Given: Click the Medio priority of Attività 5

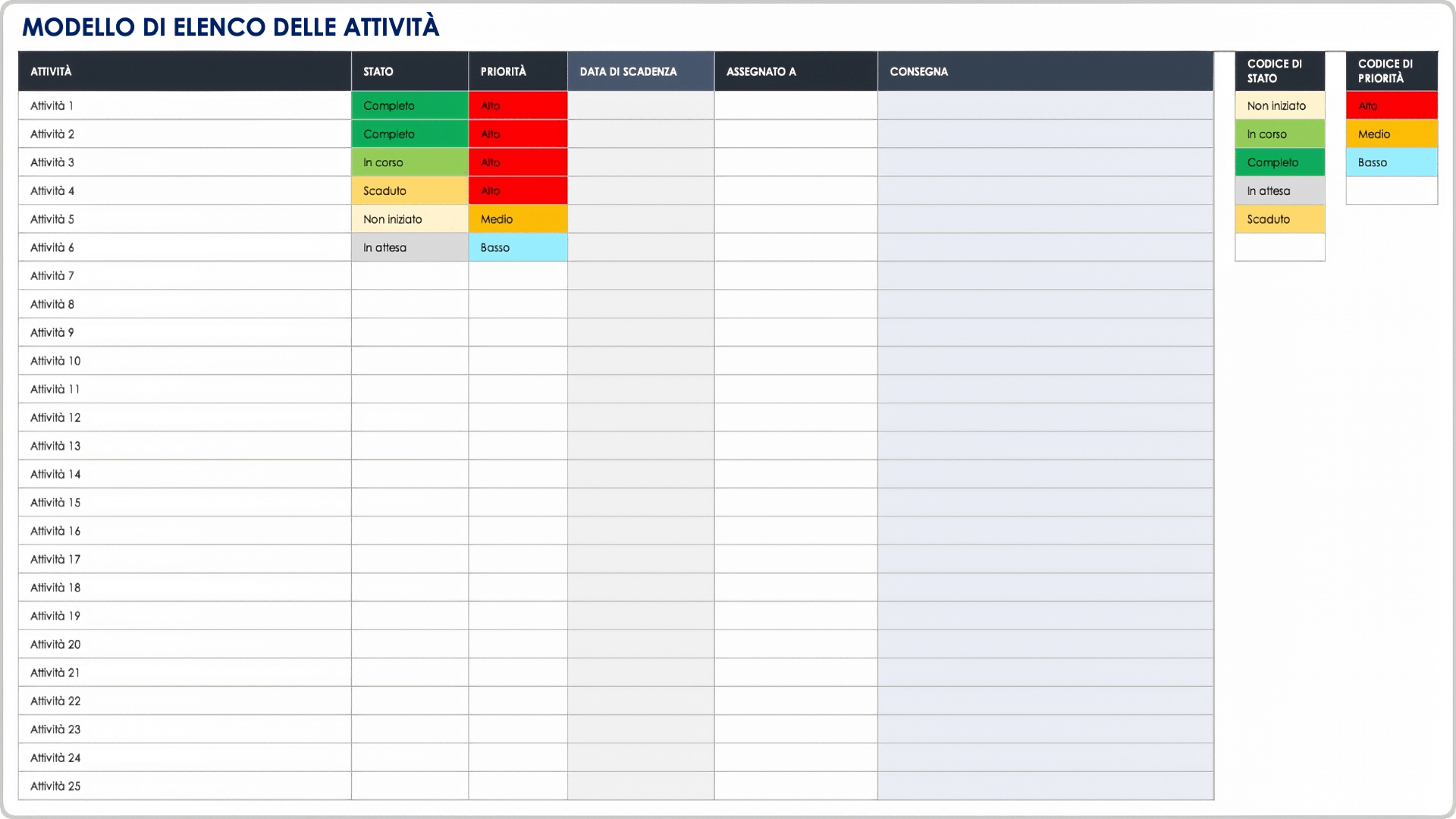Looking at the screenshot, I should [x=518, y=219].
